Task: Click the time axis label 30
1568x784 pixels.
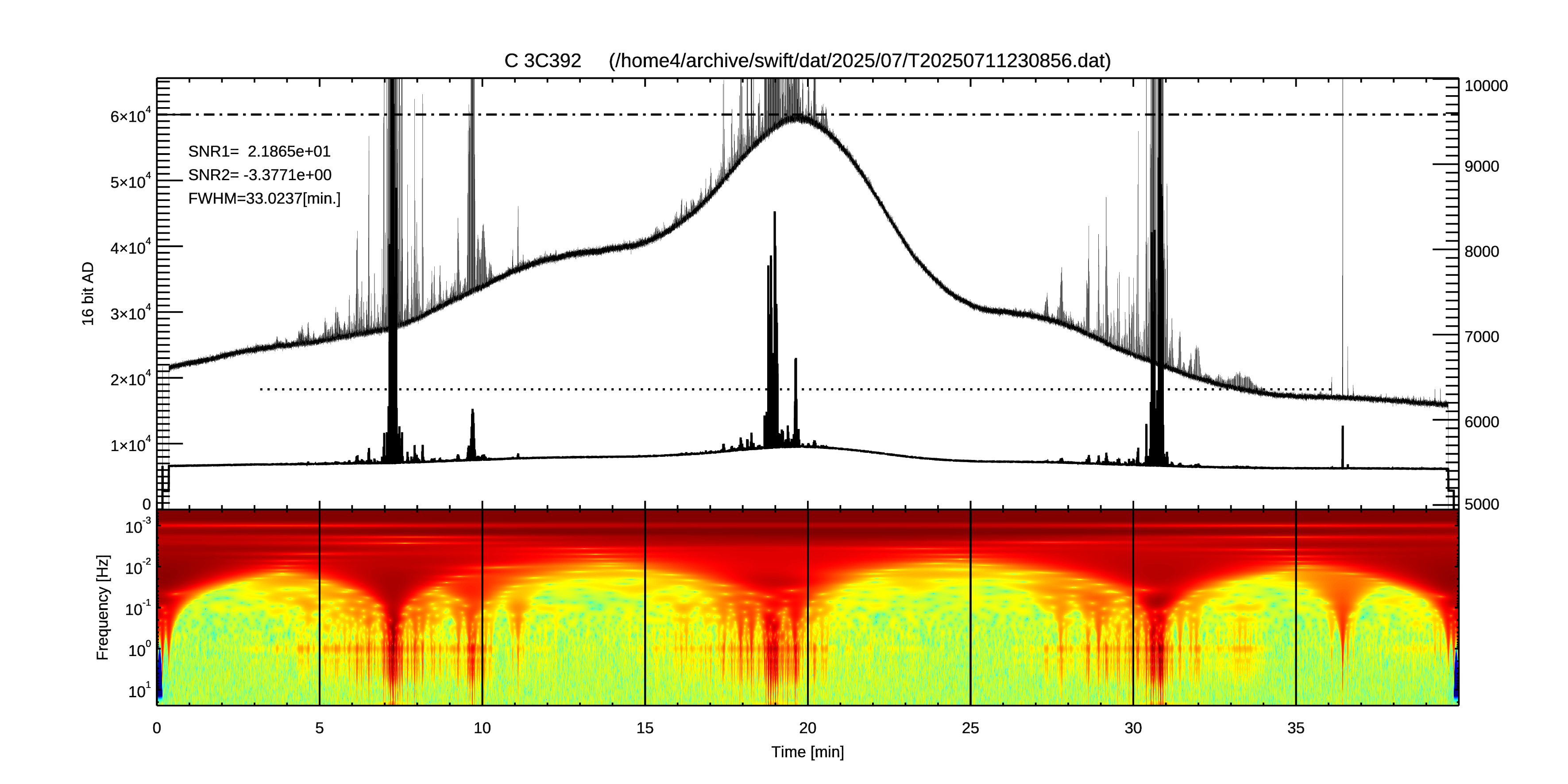Action: click(1133, 728)
